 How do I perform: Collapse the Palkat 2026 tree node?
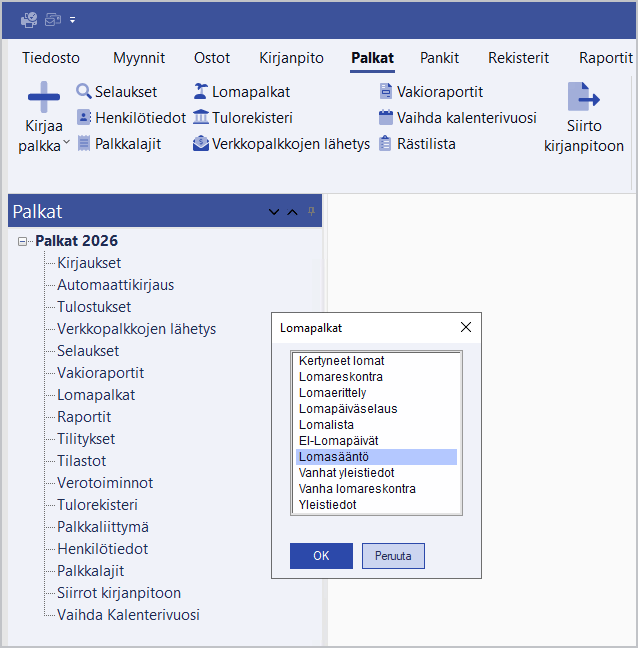coord(23,241)
